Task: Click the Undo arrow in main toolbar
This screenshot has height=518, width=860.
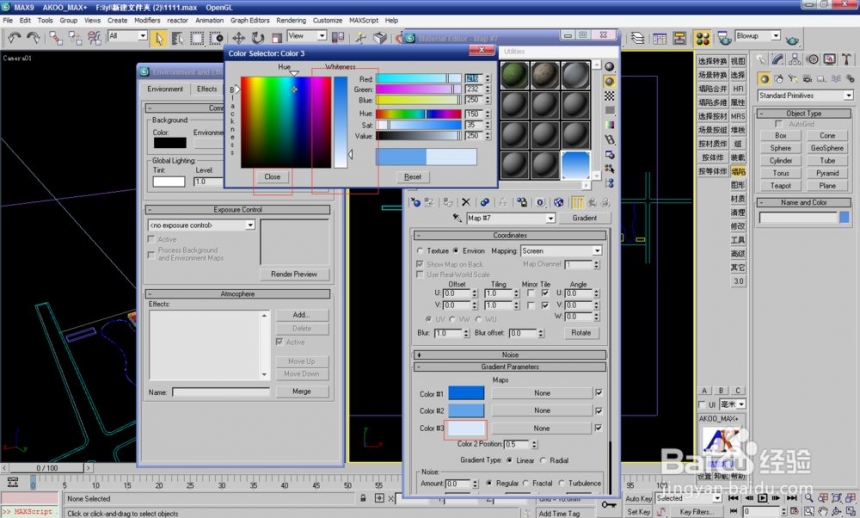Action: point(14,37)
